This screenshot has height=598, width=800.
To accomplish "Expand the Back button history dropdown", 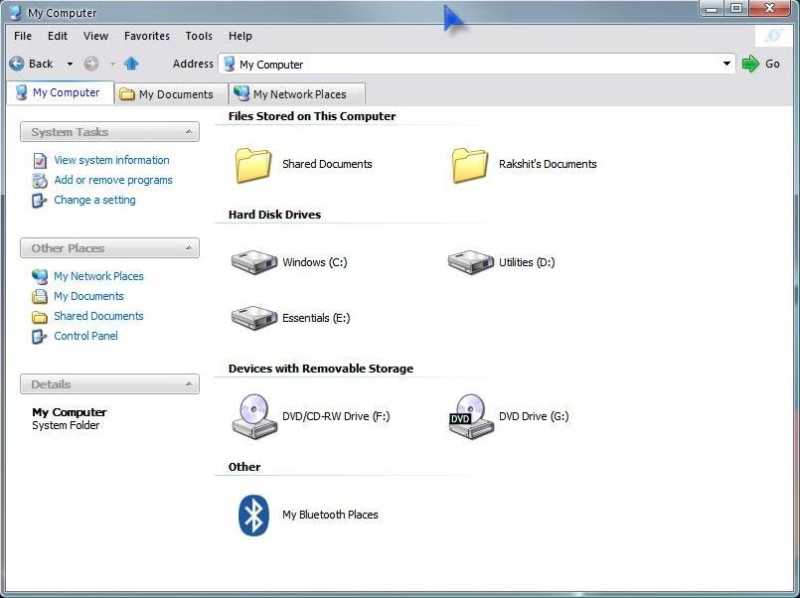I will pyautogui.click(x=69, y=63).
